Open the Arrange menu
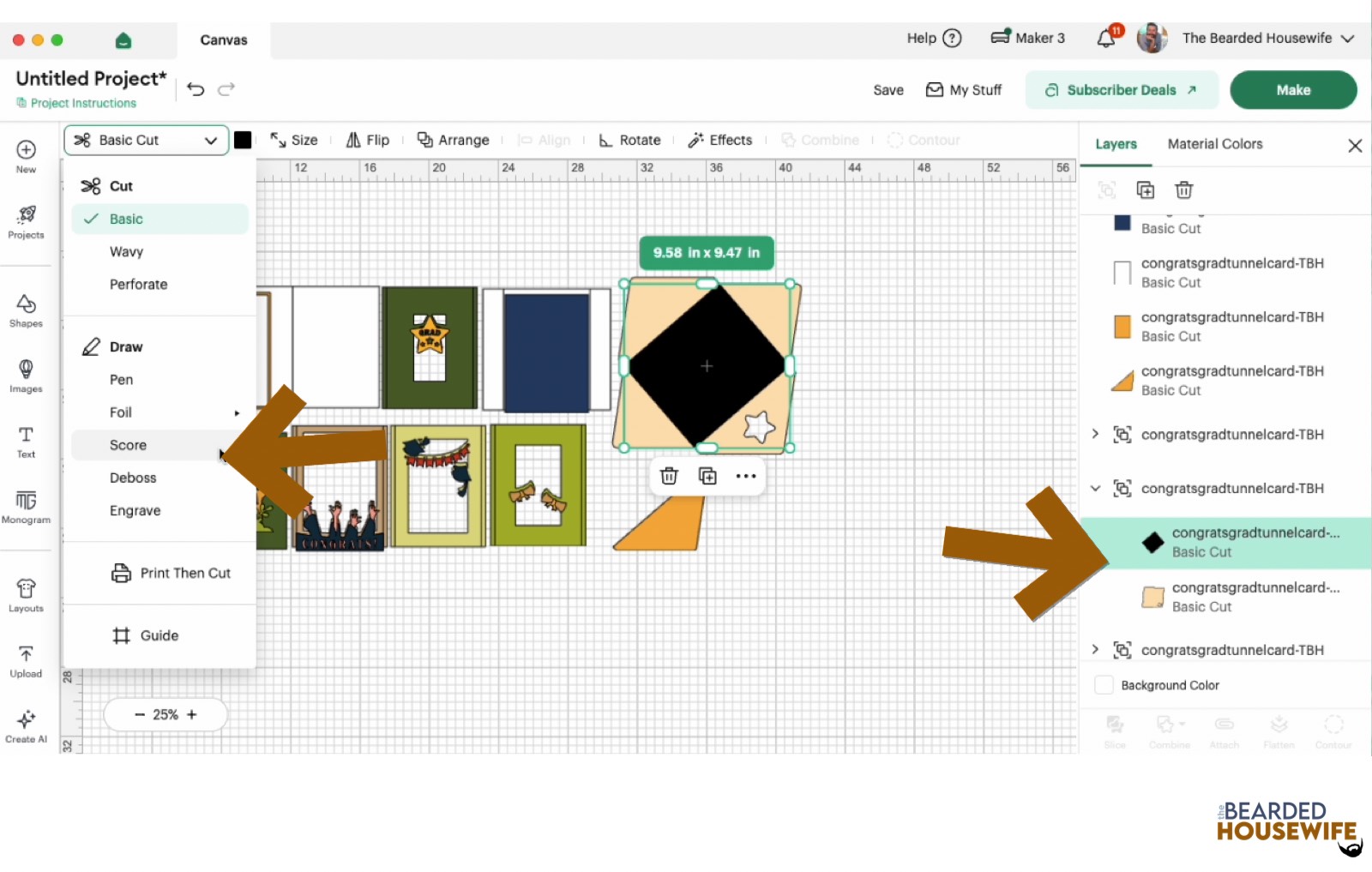Screen dimensions: 1372x872 tap(453, 140)
